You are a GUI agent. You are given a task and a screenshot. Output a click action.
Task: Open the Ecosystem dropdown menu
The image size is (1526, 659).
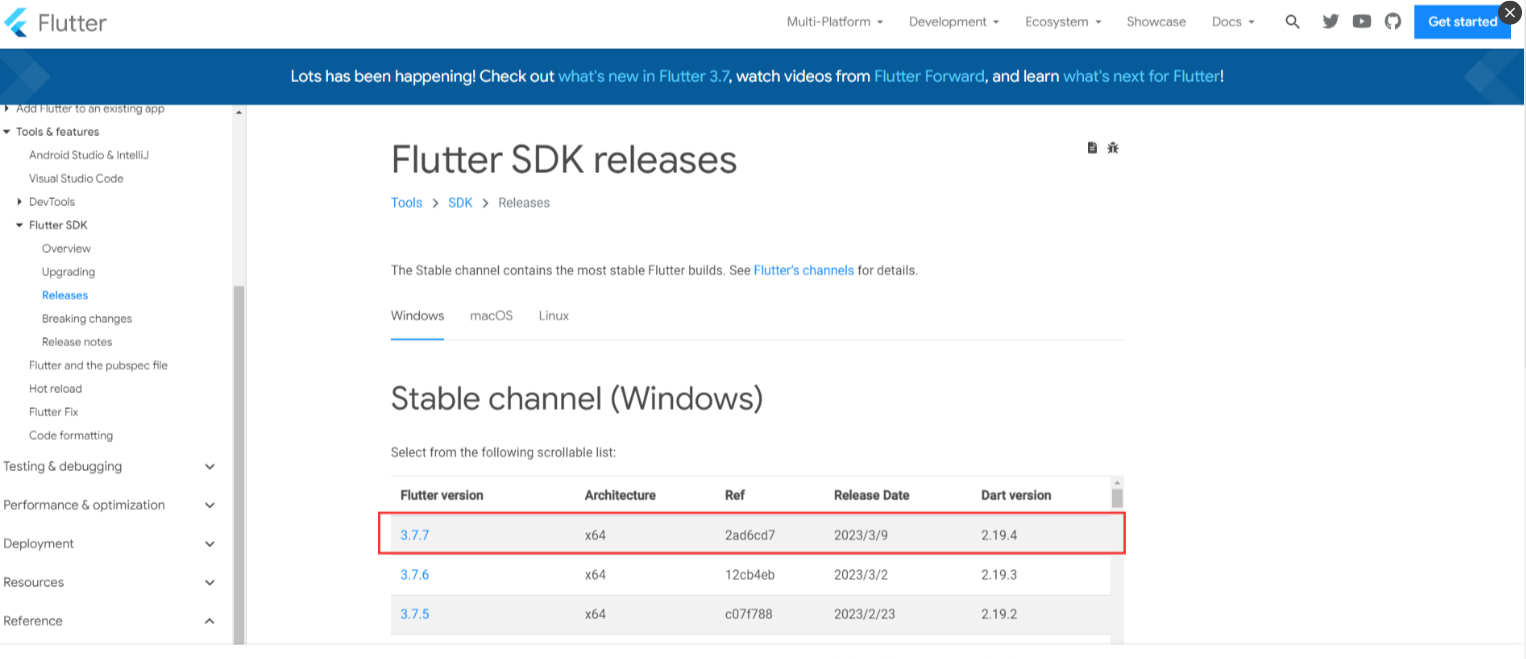tap(1063, 22)
